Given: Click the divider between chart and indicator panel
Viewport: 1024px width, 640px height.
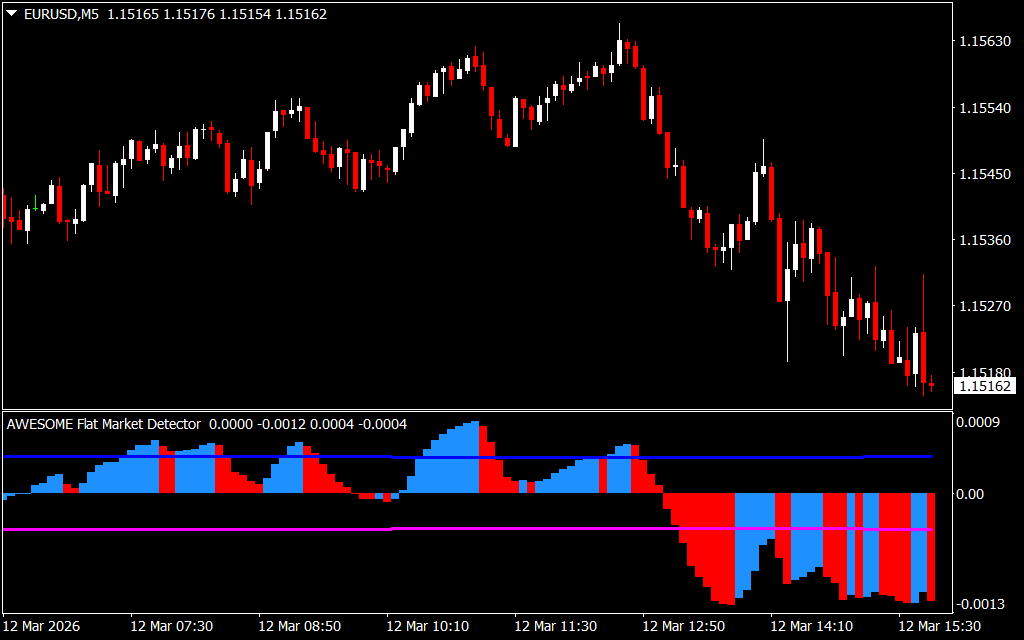Looking at the screenshot, I should [478, 410].
